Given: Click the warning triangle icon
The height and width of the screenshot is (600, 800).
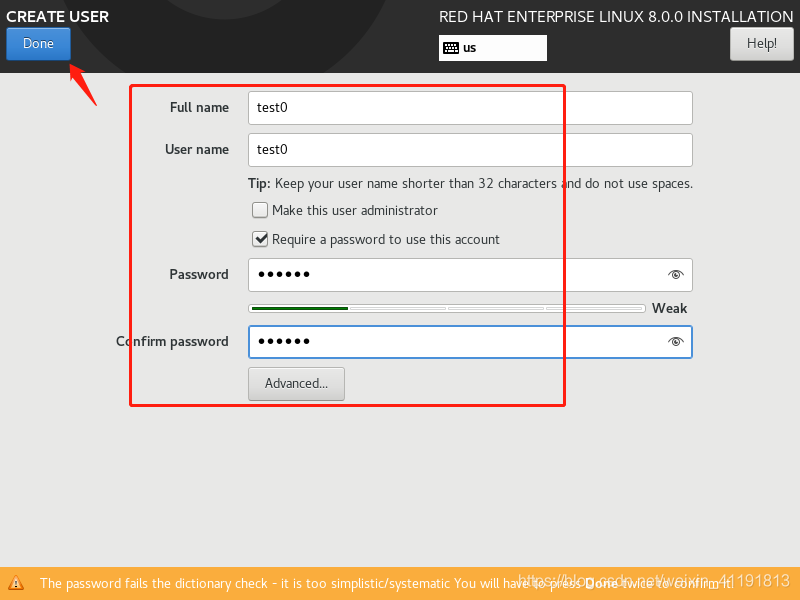Looking at the screenshot, I should click(x=16, y=583).
